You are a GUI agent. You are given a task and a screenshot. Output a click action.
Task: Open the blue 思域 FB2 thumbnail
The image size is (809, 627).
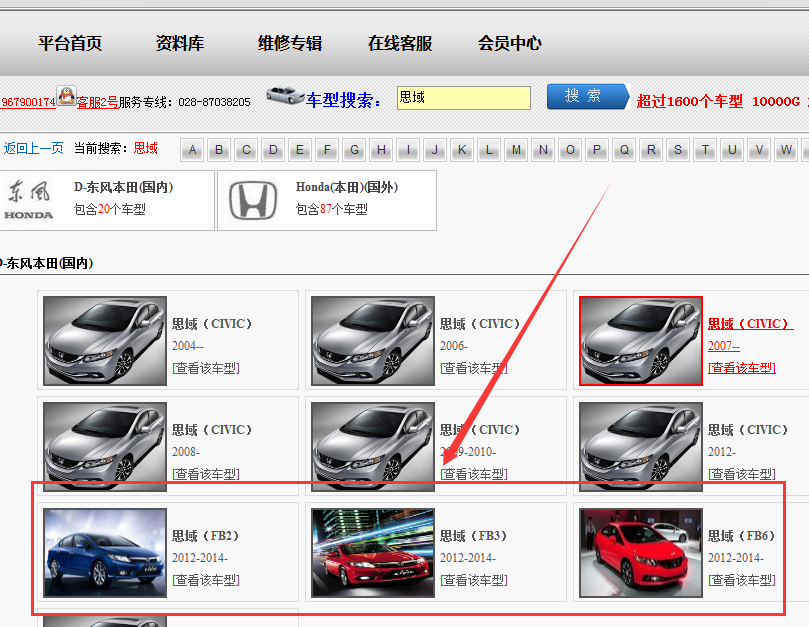(105, 553)
